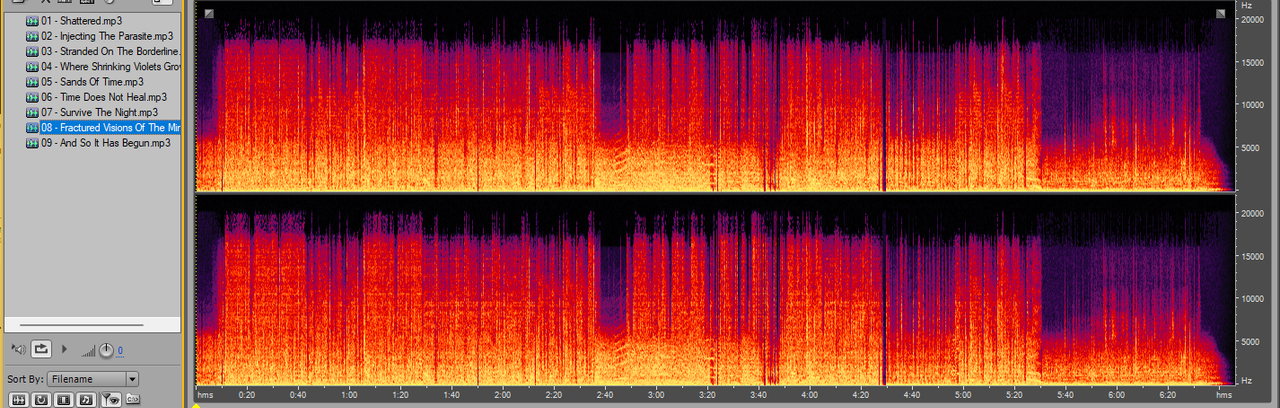Toggle show MIDI files filter button

(87, 400)
